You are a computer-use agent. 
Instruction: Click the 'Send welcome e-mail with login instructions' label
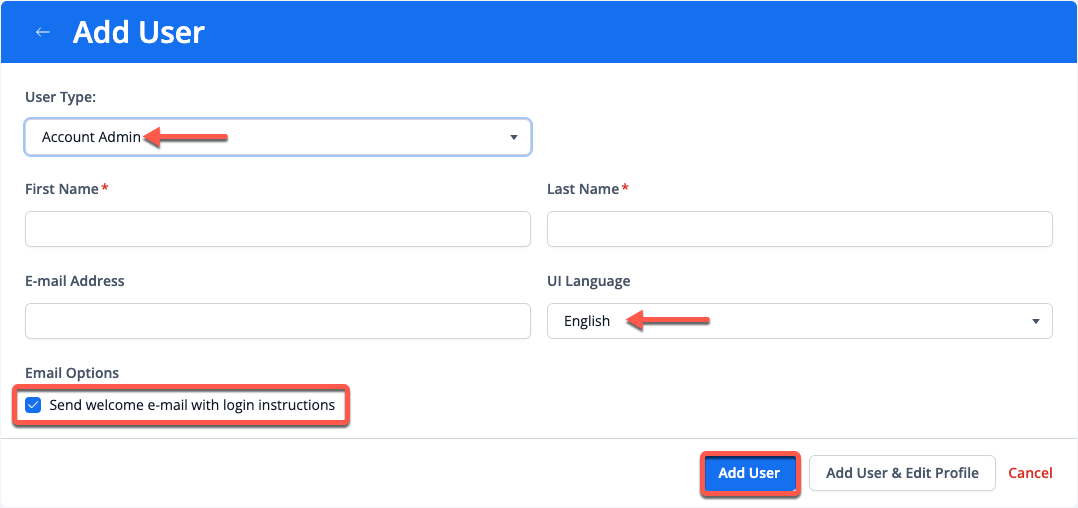[x=192, y=405]
